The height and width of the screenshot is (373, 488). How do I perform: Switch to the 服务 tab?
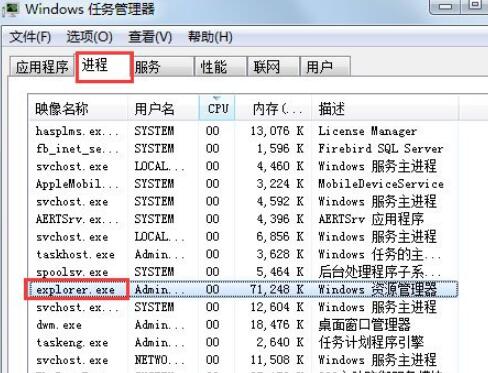163,67
